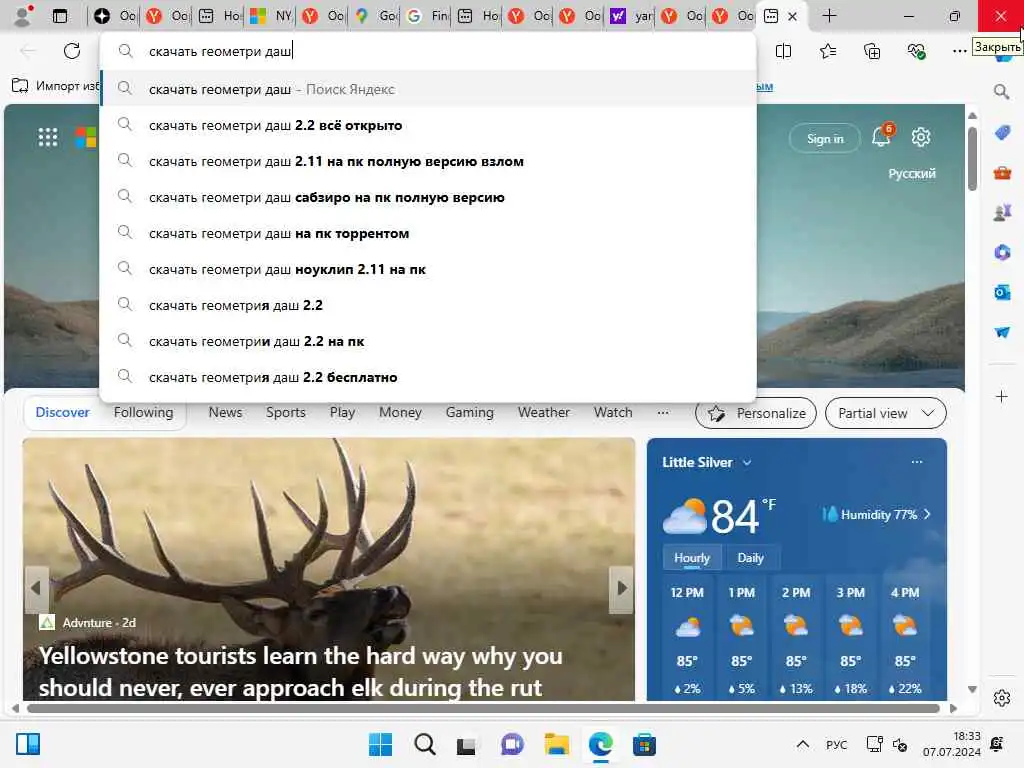Open the tab actions menu icon
The height and width of the screenshot is (768, 1024).
pos(59,16)
